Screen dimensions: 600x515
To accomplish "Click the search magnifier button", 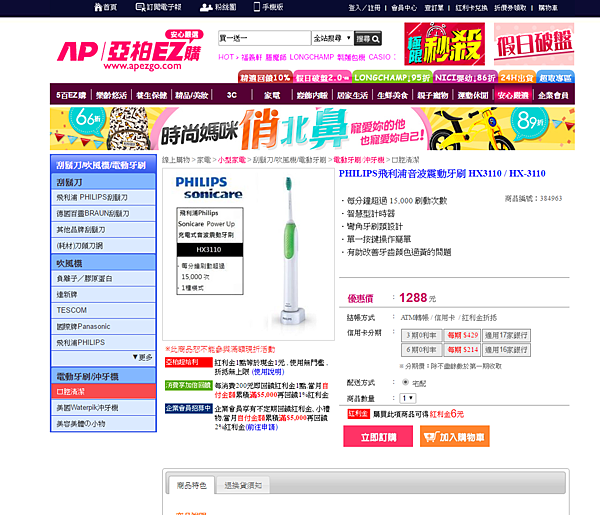I will tap(368, 39).
